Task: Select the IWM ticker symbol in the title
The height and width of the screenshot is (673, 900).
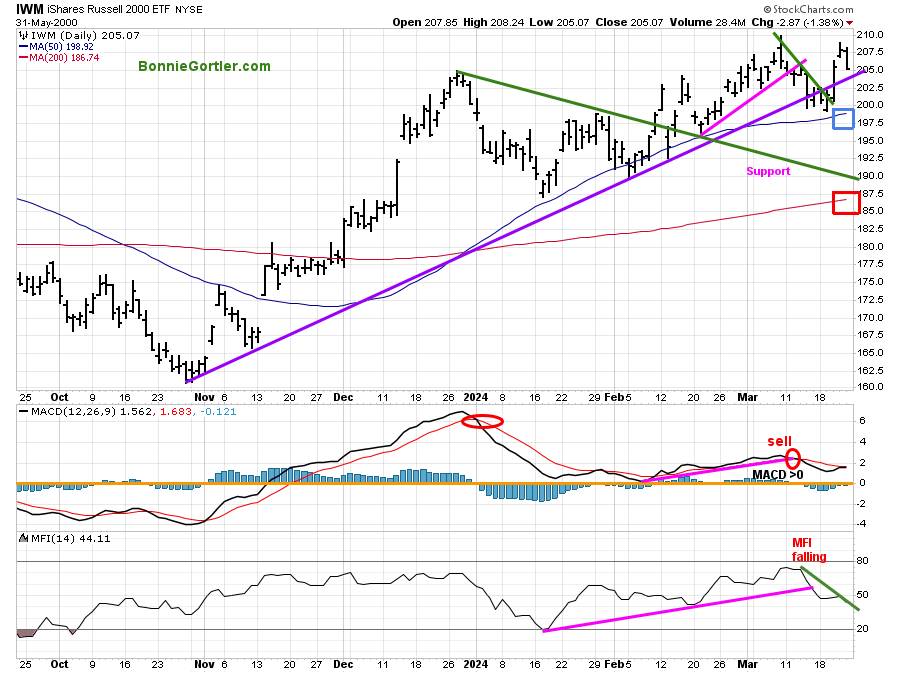Action: [x=30, y=9]
